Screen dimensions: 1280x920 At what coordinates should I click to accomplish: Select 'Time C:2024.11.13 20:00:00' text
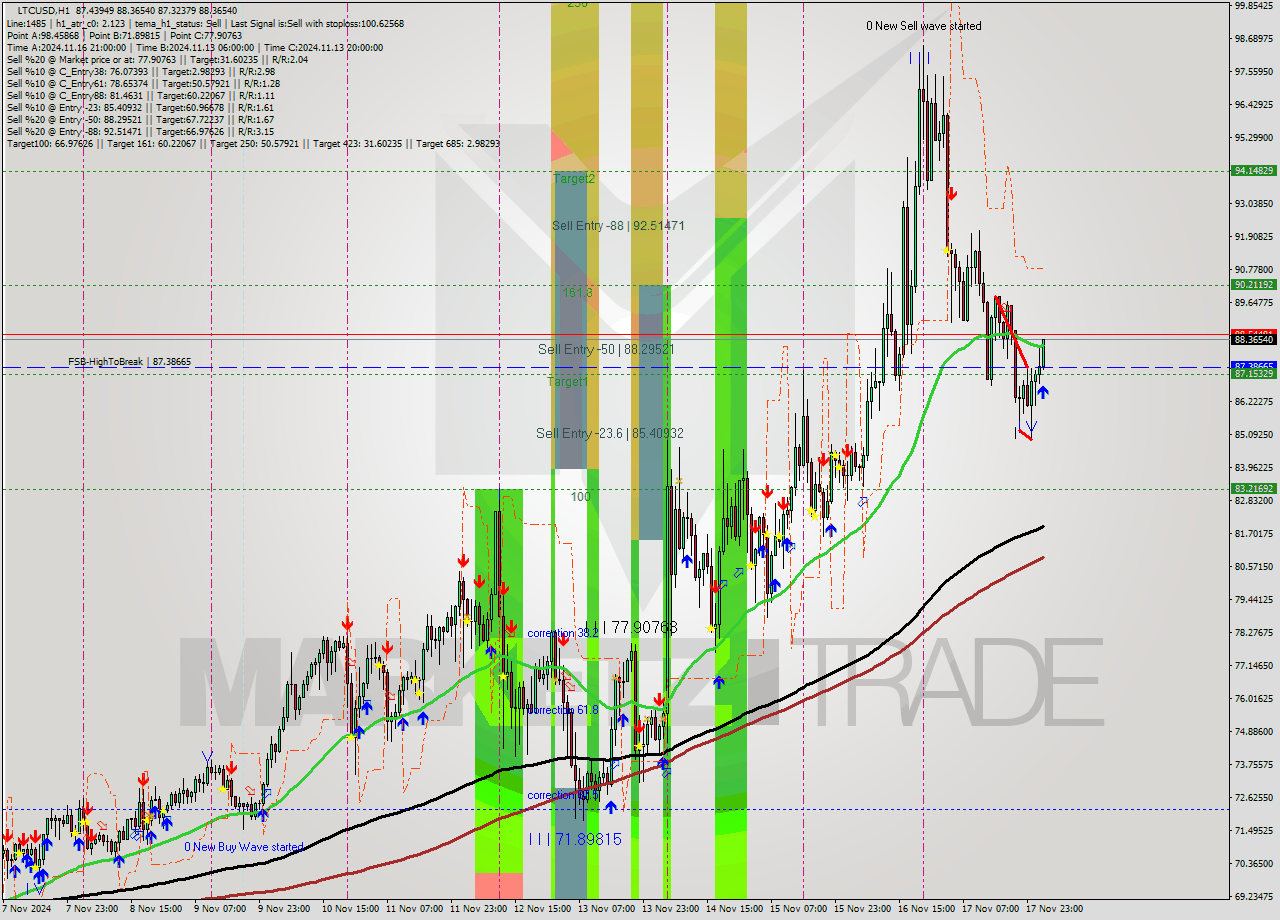pos(326,47)
